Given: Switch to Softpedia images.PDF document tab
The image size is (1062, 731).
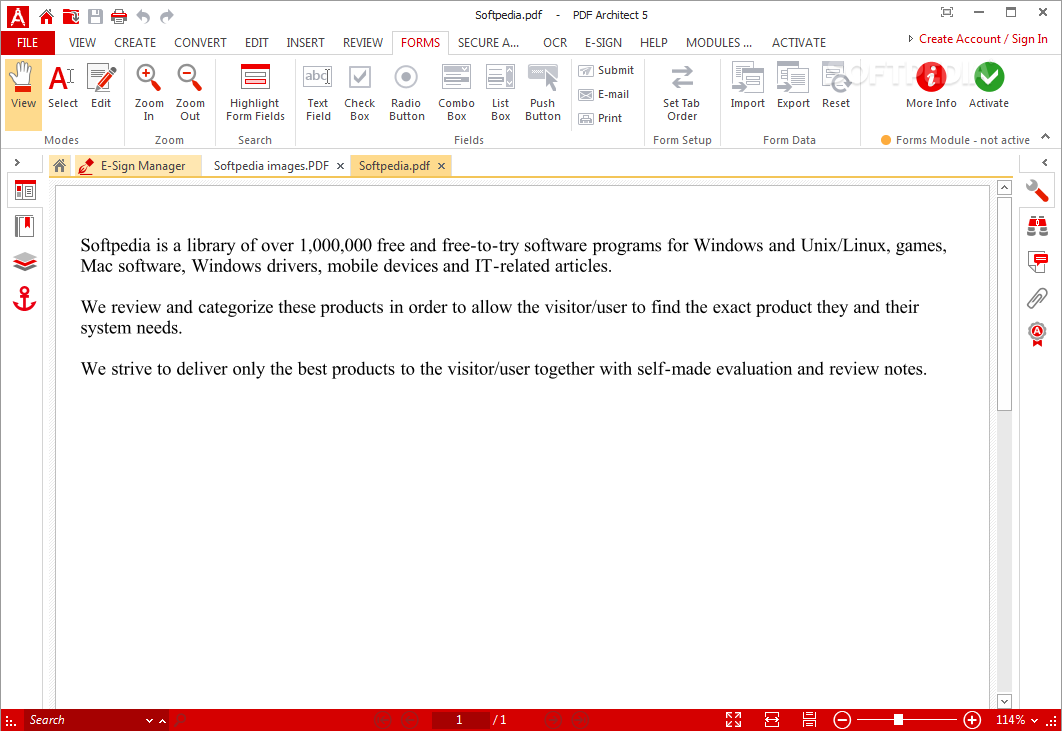Looking at the screenshot, I should tap(271, 166).
